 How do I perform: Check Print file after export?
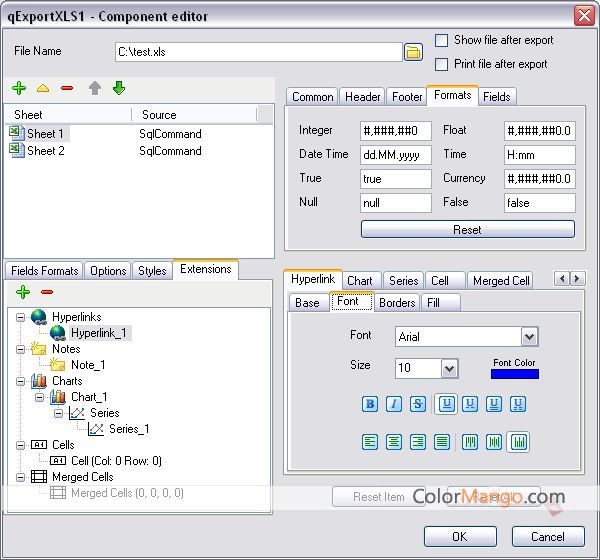pyautogui.click(x=442, y=65)
